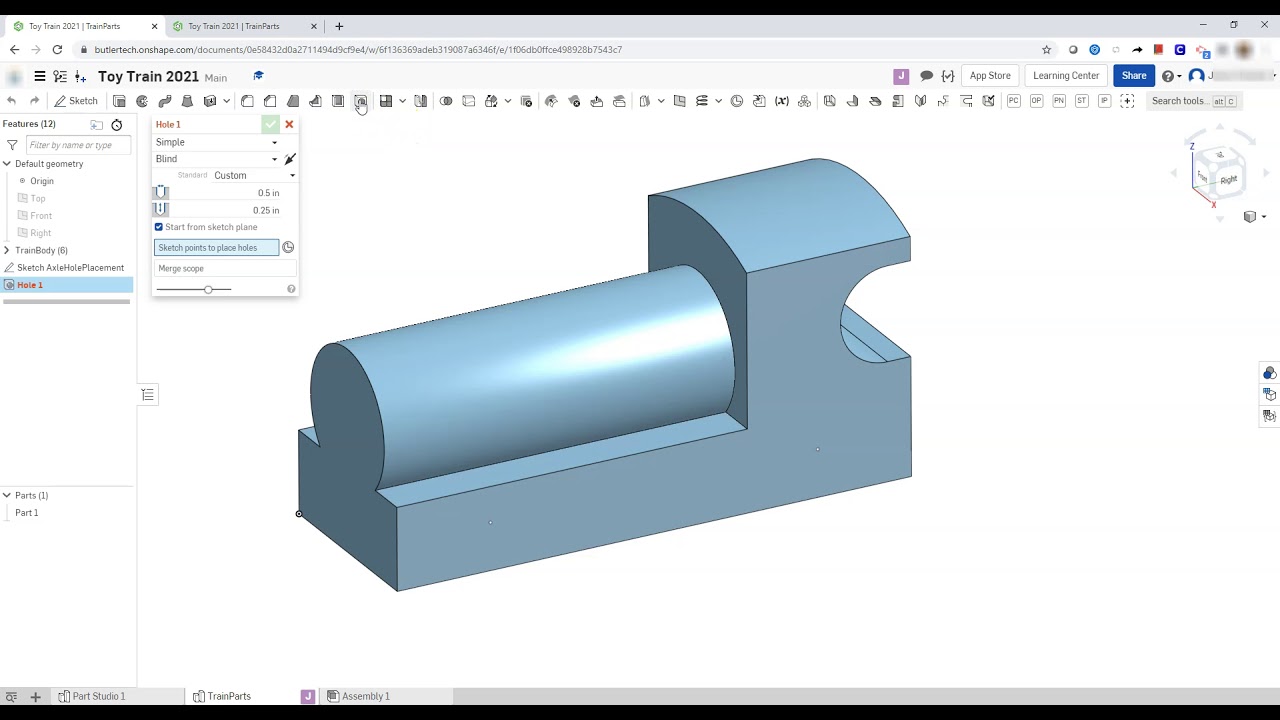
Task: Open the Learning Center
Action: click(x=1066, y=76)
